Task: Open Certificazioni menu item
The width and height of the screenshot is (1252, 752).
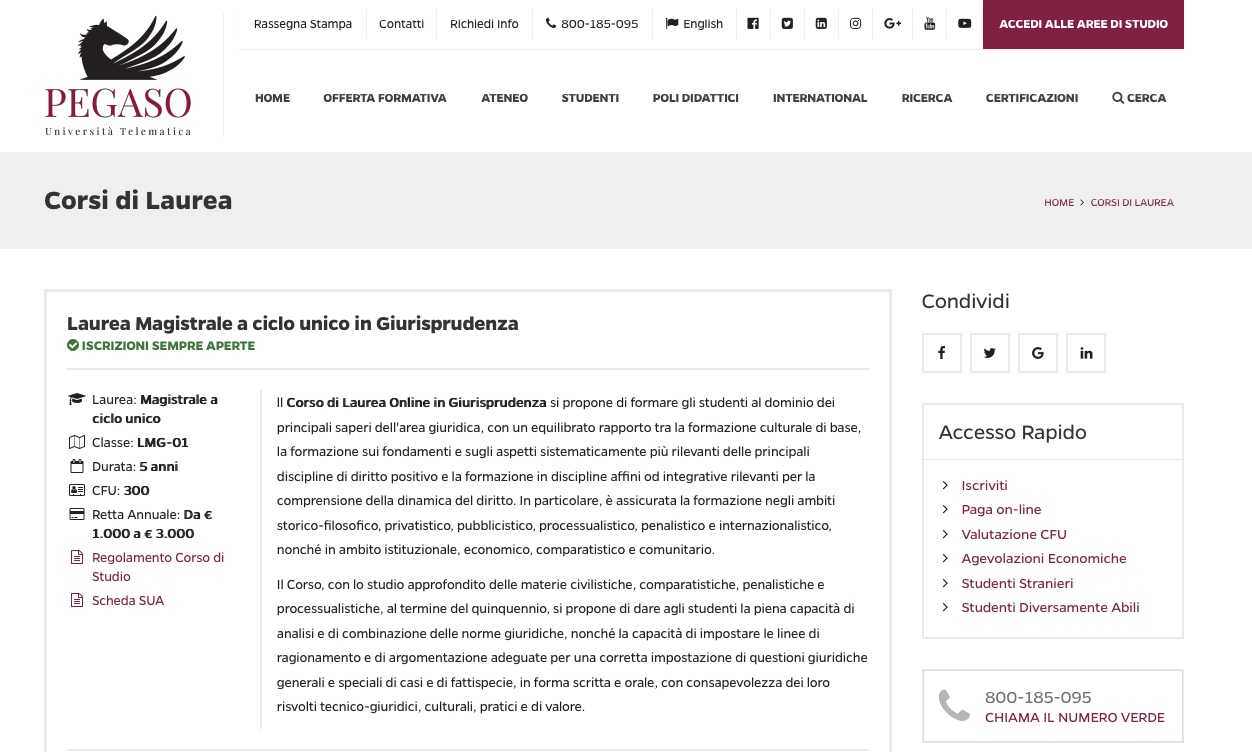Action: (1032, 98)
